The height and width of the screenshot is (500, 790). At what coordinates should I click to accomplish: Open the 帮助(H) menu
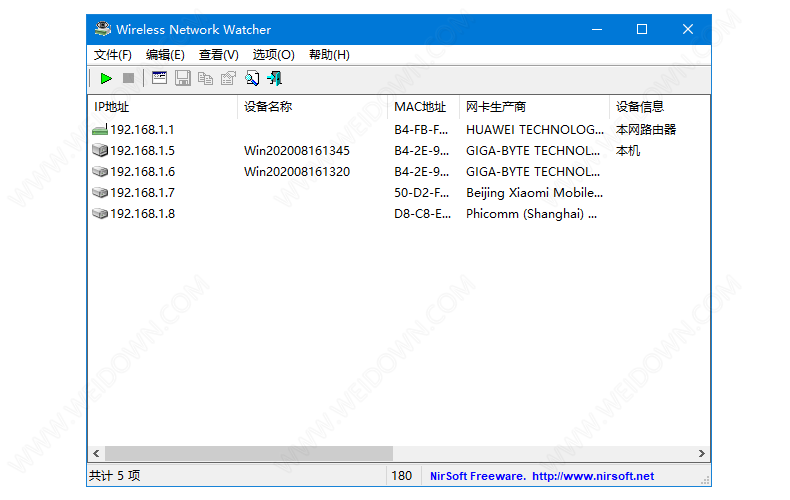(x=329, y=55)
